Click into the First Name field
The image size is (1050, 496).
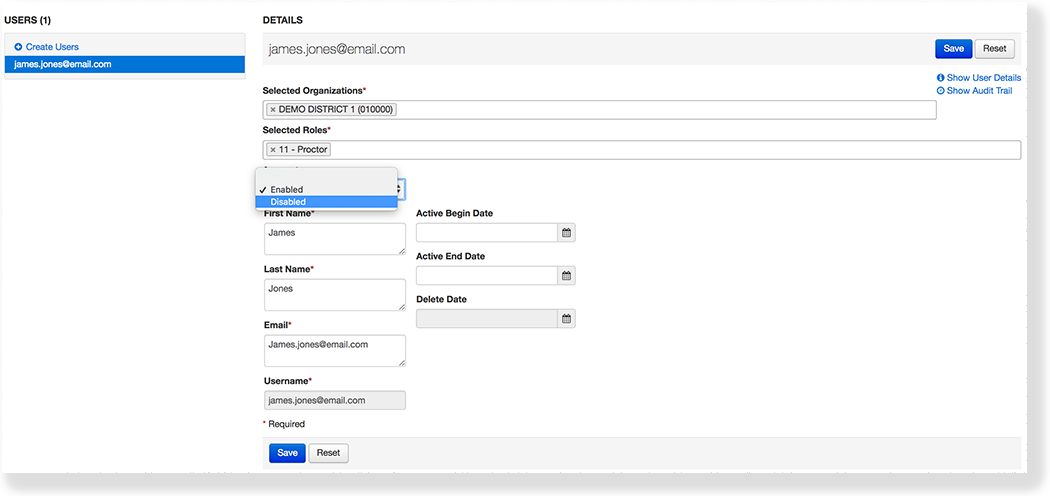(x=334, y=238)
